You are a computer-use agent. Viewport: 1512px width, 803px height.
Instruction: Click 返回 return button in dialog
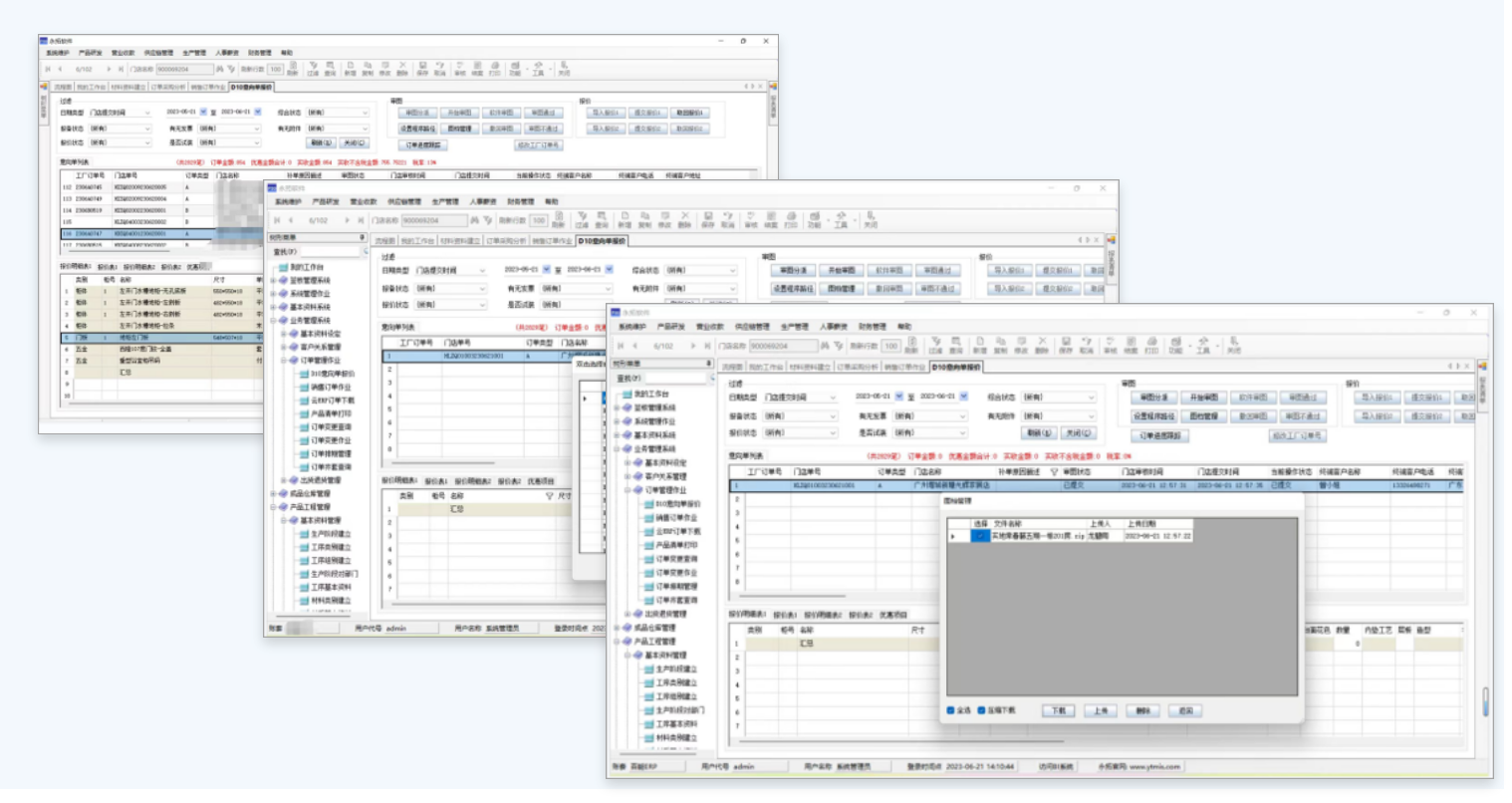pos(1185,710)
